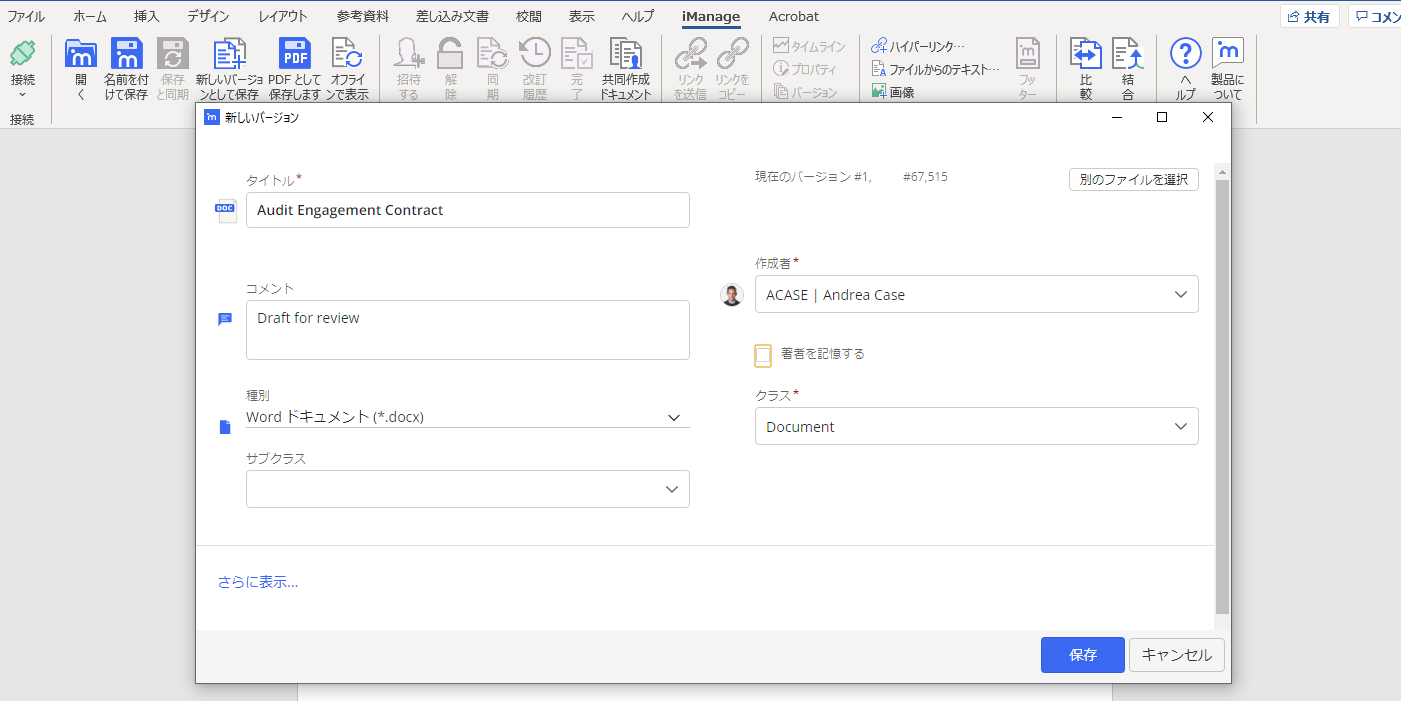This screenshot has width=1401, height=701.
Task: Click inside the タイトル field showing Audit Engagement Contract
Action: [x=467, y=210]
